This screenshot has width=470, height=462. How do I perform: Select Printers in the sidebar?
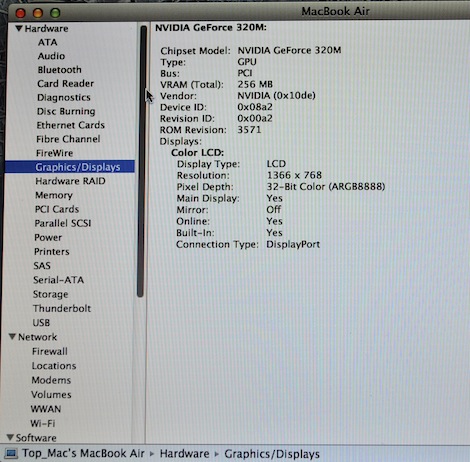coord(51,251)
